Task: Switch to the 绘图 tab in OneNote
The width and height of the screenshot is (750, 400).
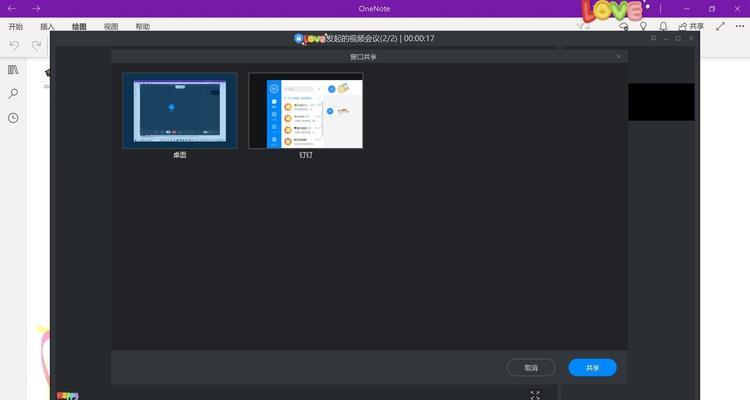Action: tap(79, 26)
